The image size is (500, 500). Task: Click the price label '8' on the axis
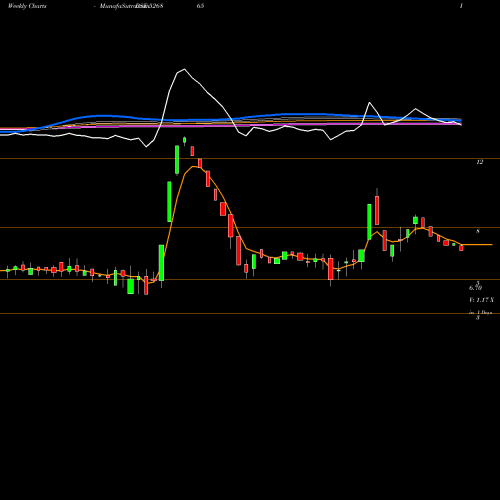point(478,231)
